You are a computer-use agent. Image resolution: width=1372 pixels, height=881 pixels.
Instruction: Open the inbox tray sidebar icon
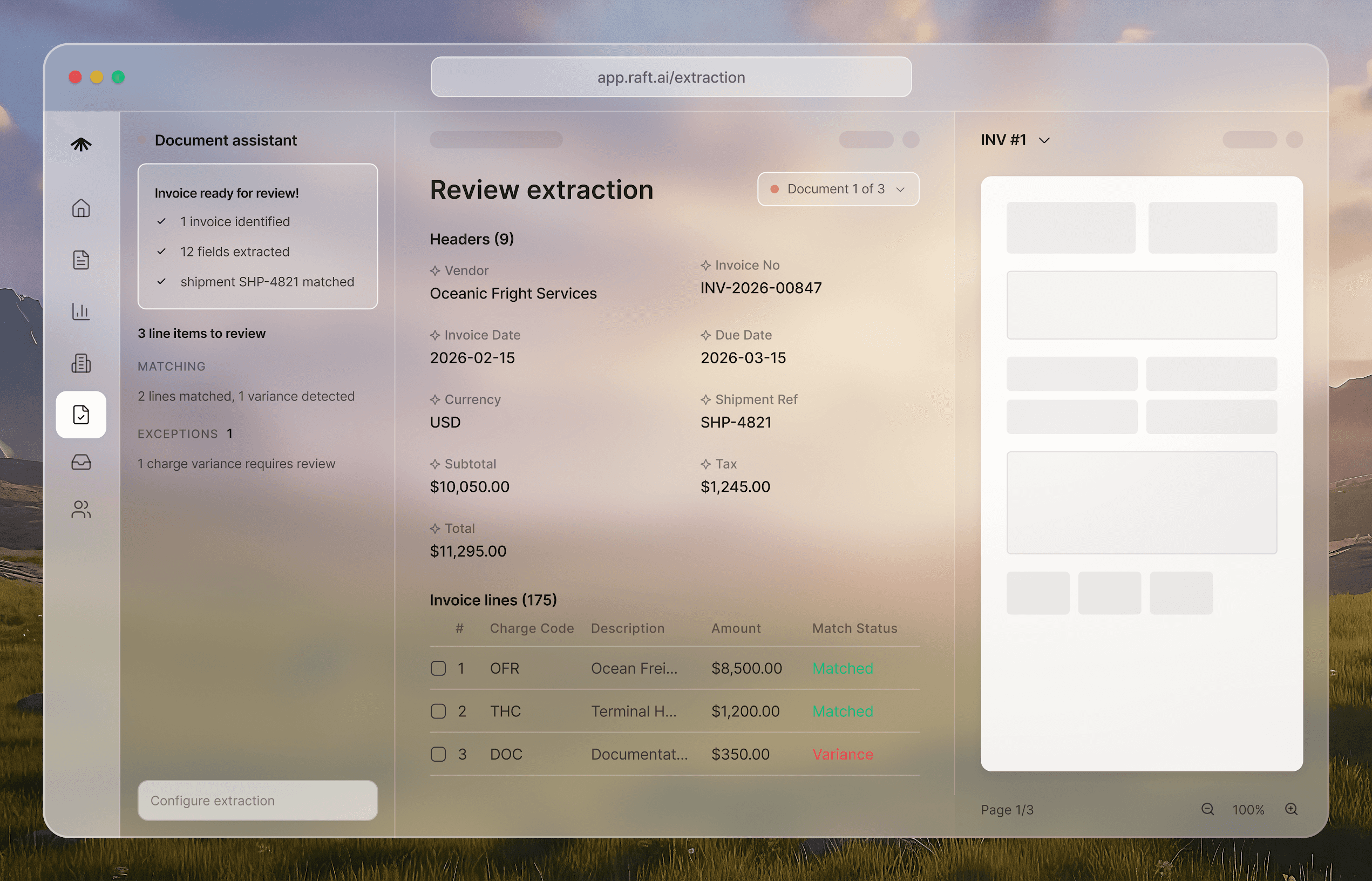click(x=80, y=462)
